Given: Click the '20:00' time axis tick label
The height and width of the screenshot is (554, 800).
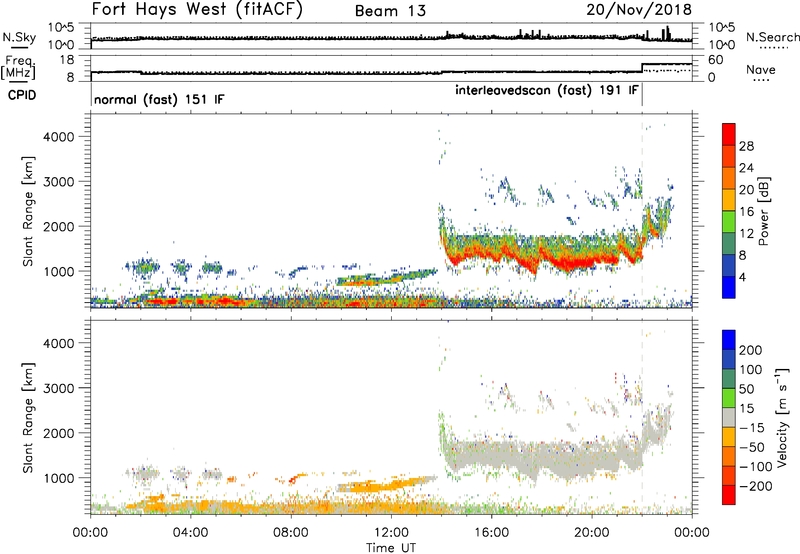Looking at the screenshot, I should point(591,533).
